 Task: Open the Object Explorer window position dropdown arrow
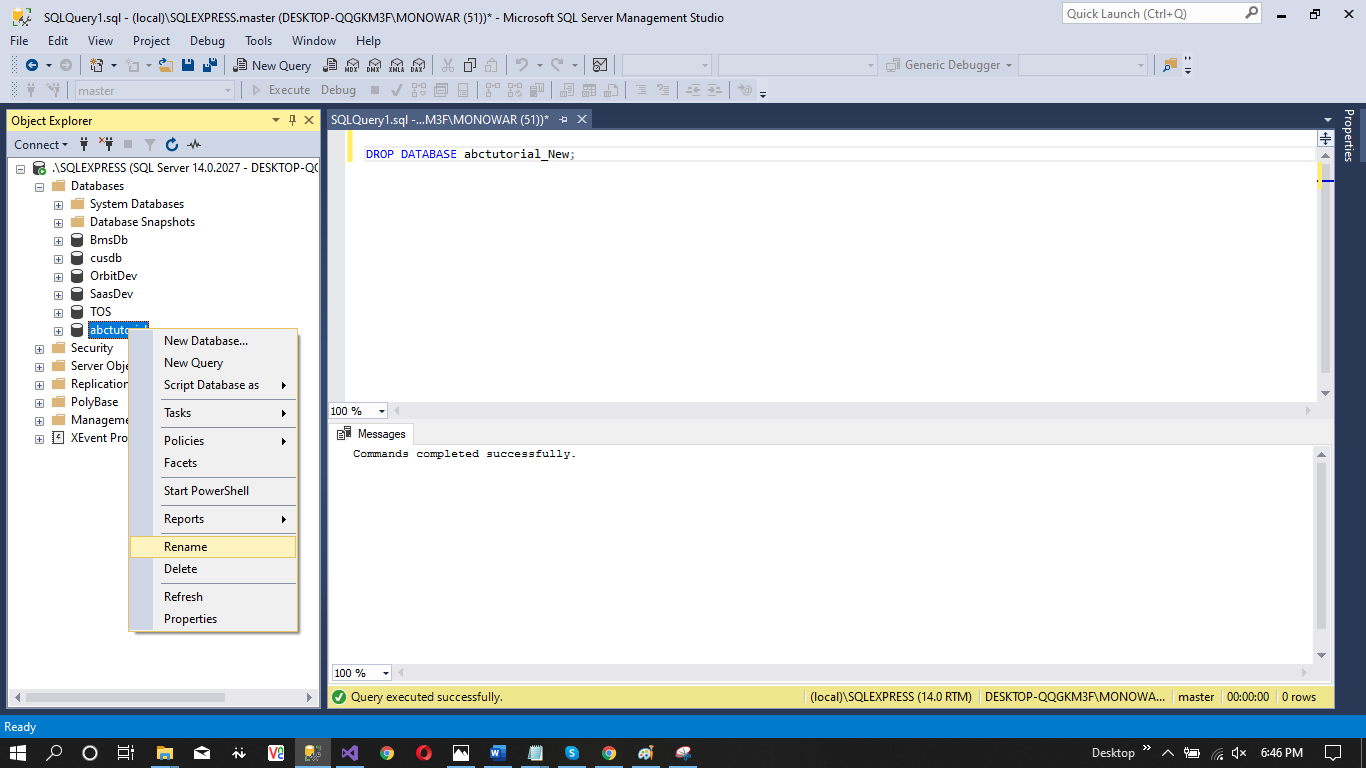276,120
